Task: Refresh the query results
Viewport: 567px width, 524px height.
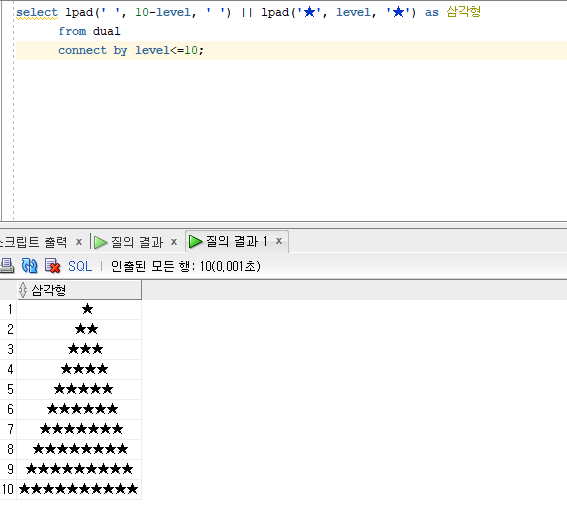Action: point(29,266)
